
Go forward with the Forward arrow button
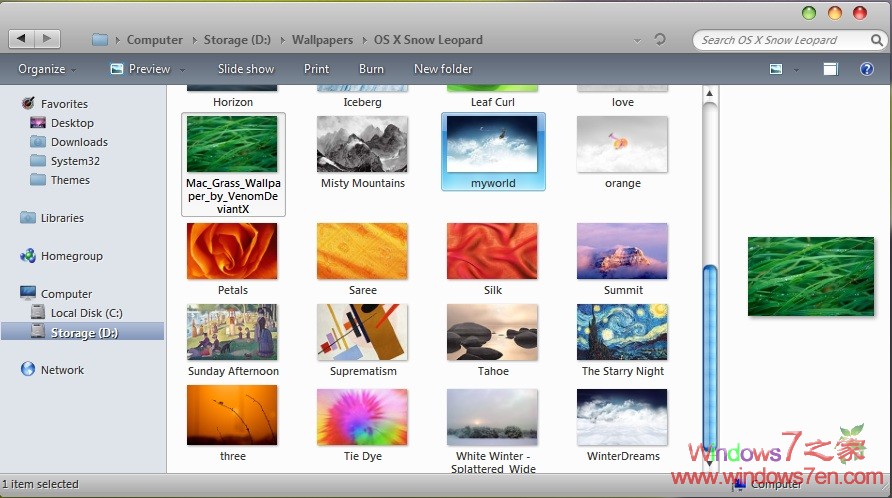(47, 39)
